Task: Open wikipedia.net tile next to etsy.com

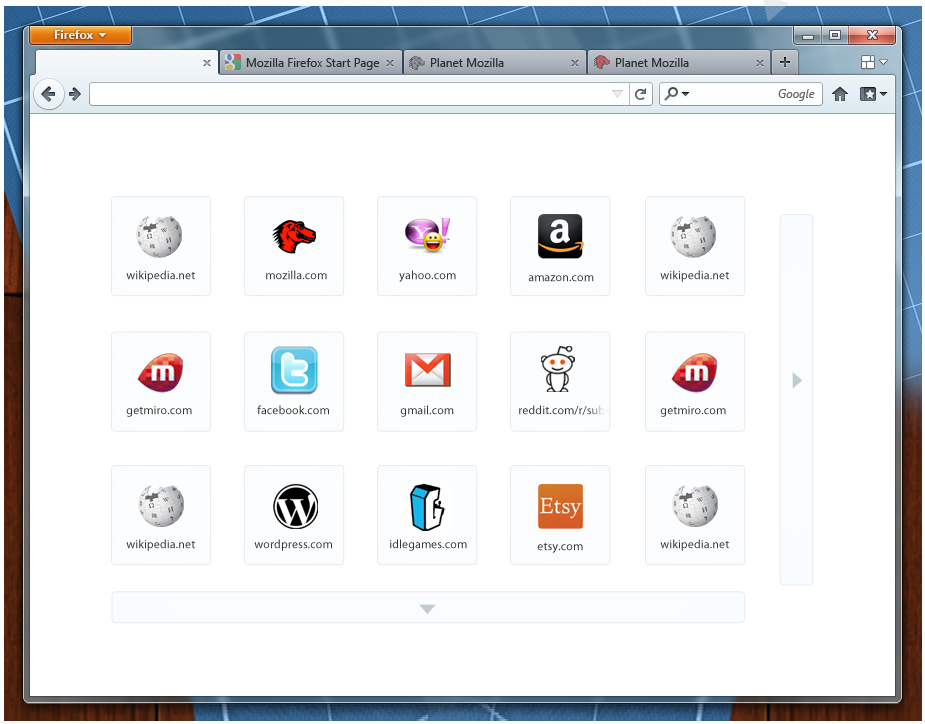Action: click(695, 515)
